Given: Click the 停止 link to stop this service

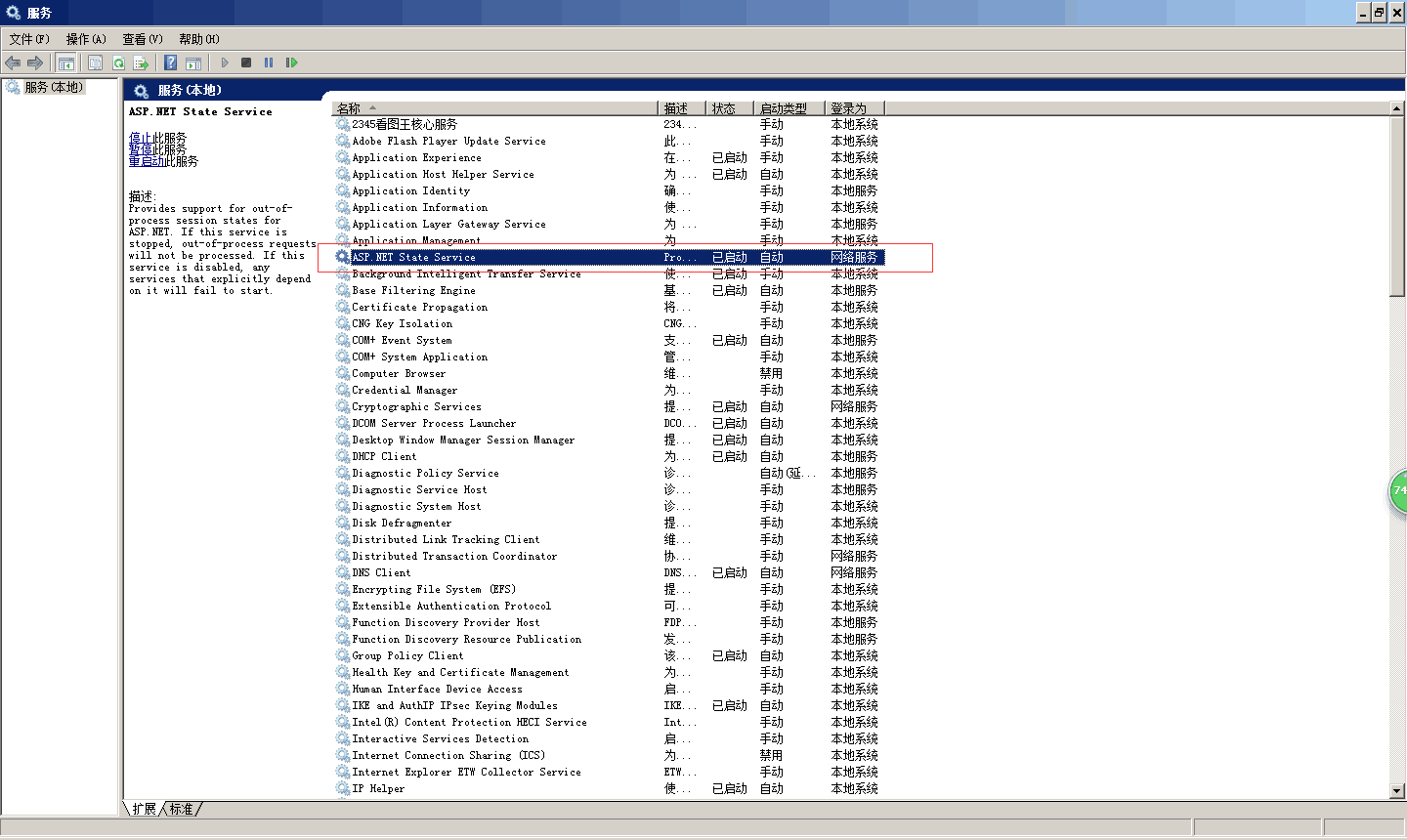Looking at the screenshot, I should pos(140,138).
